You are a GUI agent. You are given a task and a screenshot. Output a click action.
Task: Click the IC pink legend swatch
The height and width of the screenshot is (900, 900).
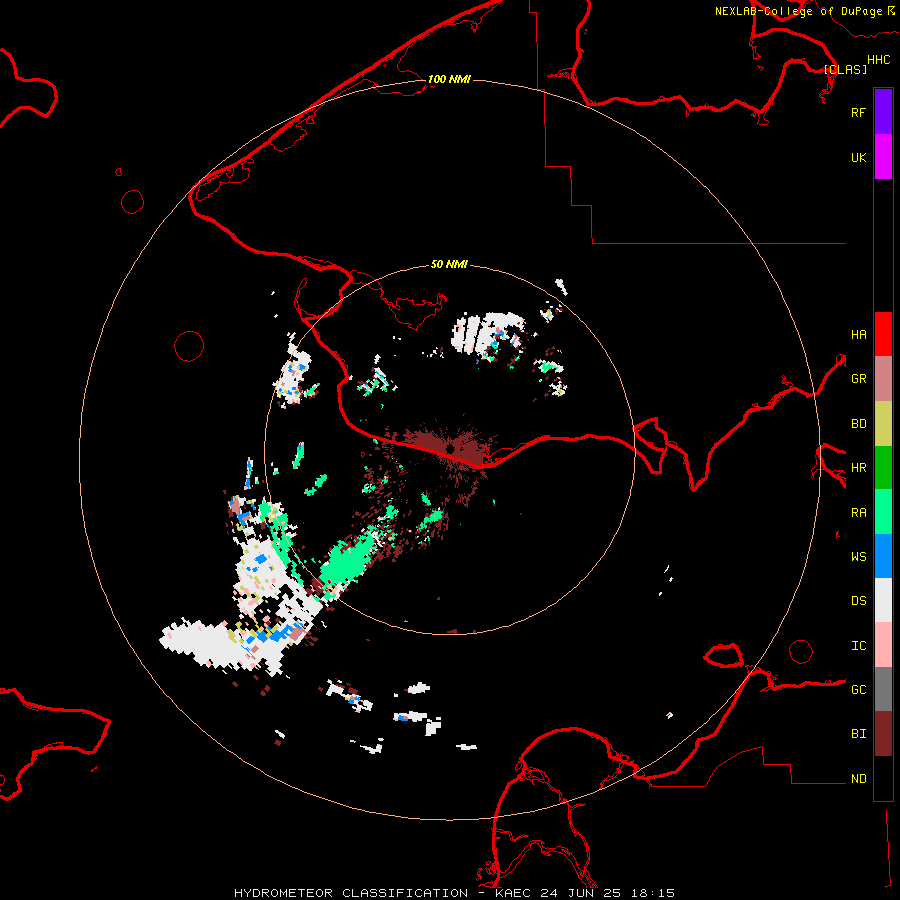(883, 645)
